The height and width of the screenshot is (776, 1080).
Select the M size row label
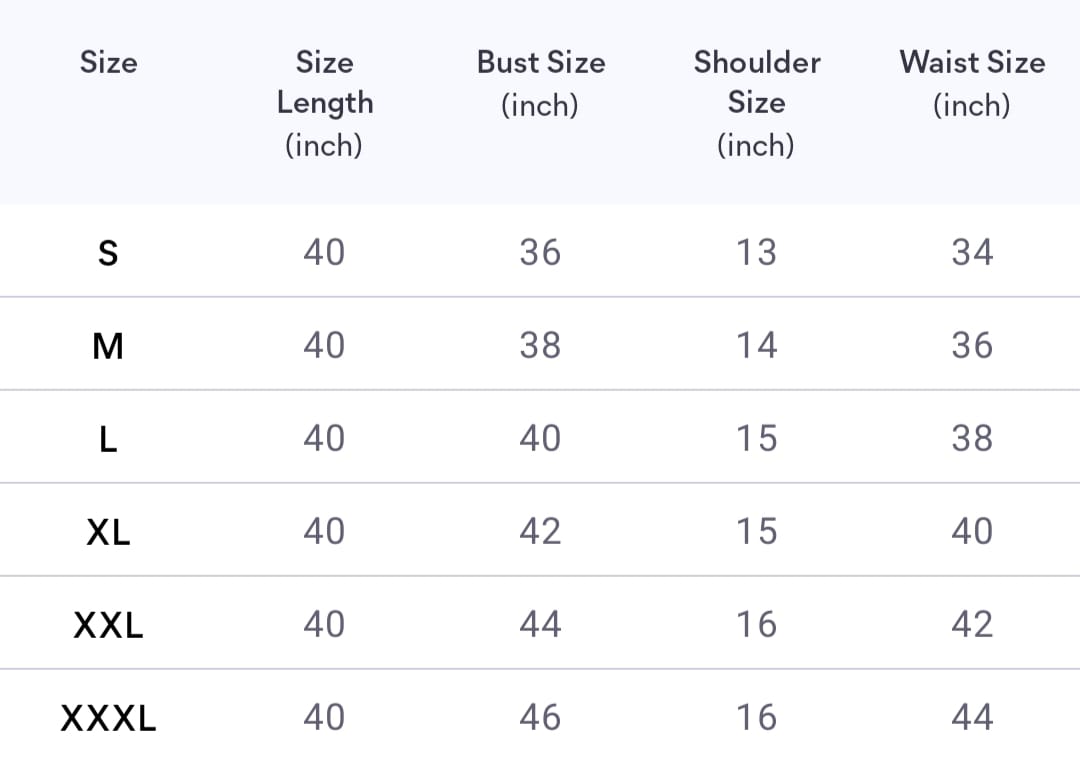(108, 346)
